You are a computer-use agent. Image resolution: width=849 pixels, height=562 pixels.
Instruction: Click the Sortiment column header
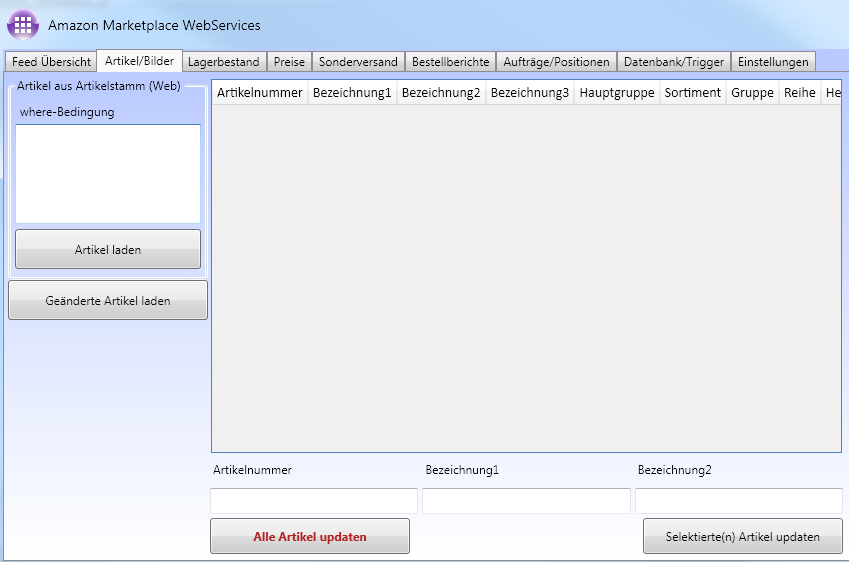click(x=693, y=93)
